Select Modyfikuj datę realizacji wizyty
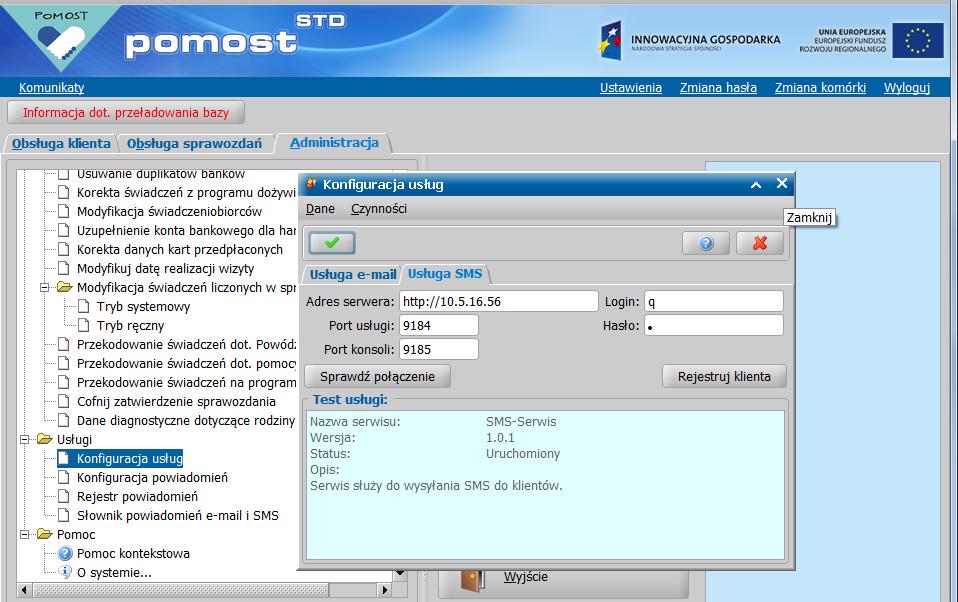Image resolution: width=958 pixels, height=602 pixels. (166, 268)
